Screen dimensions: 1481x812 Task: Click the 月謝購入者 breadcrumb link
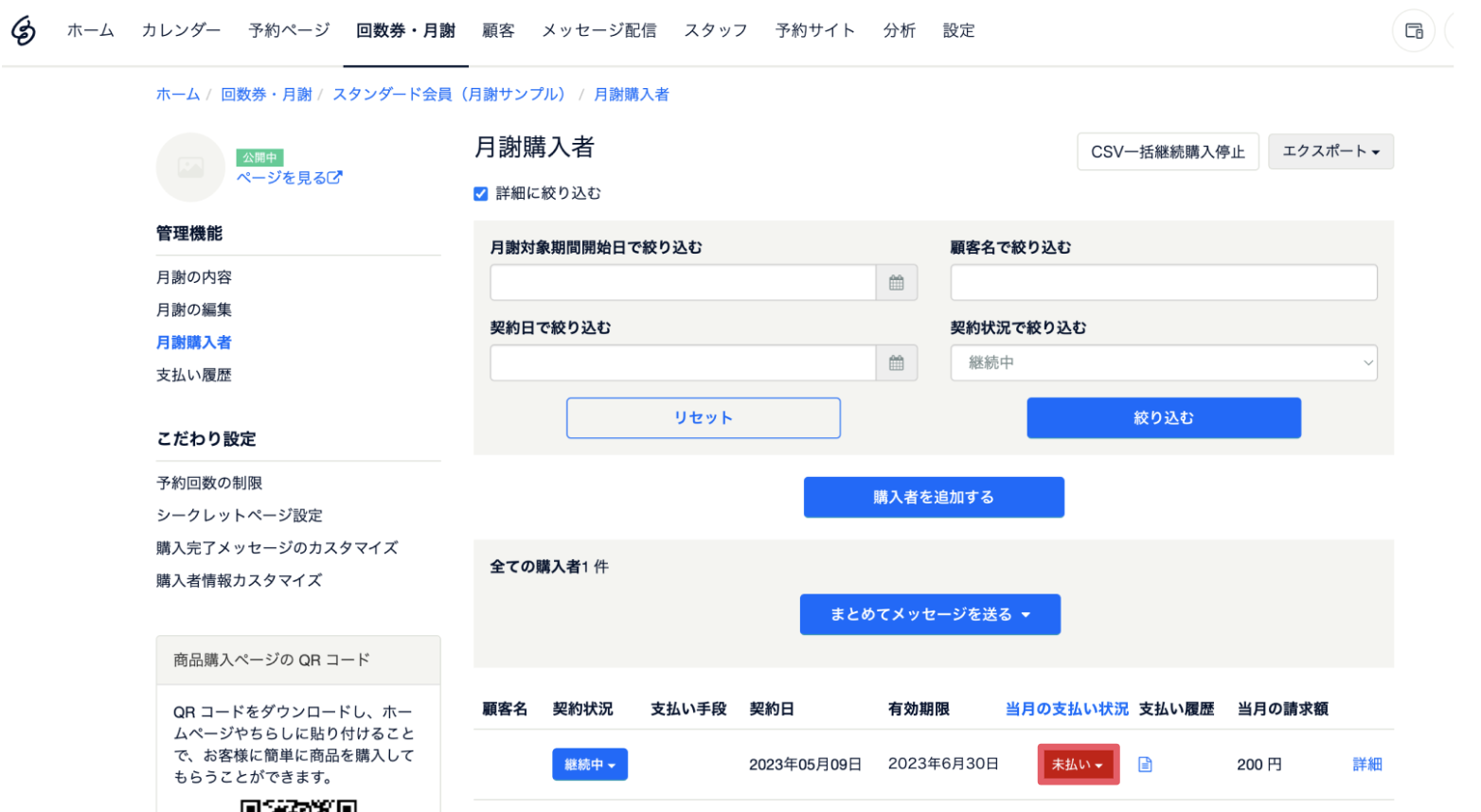pos(632,95)
